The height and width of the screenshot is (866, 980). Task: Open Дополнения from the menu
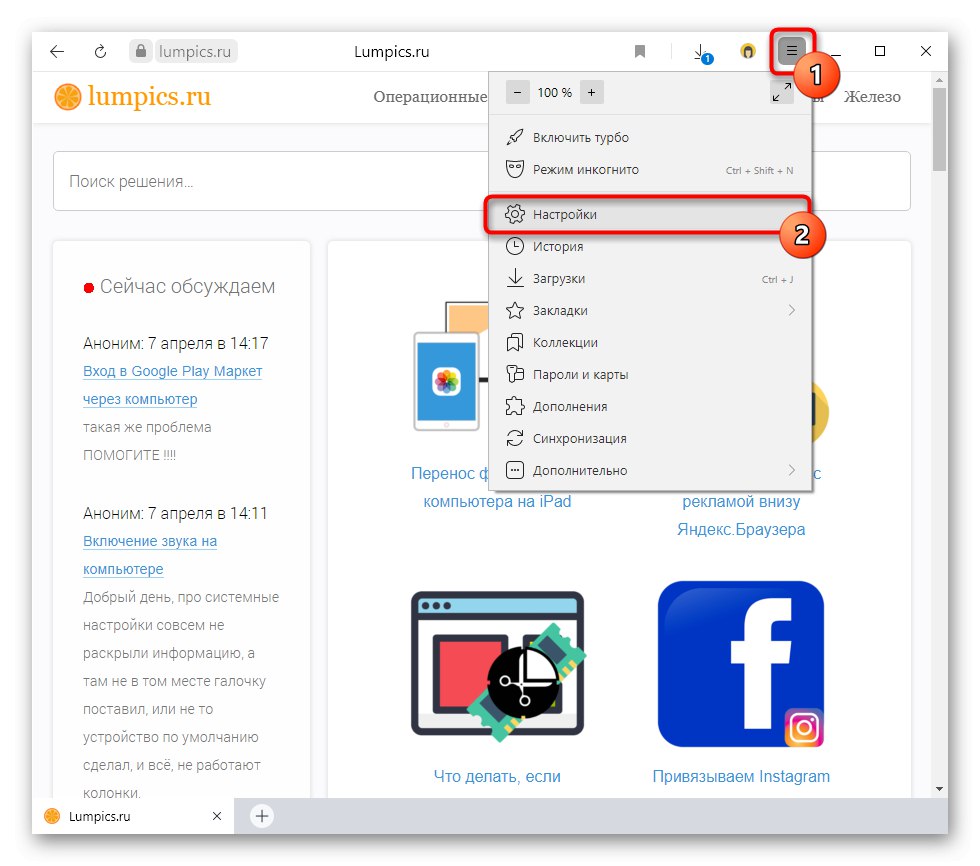point(649,406)
